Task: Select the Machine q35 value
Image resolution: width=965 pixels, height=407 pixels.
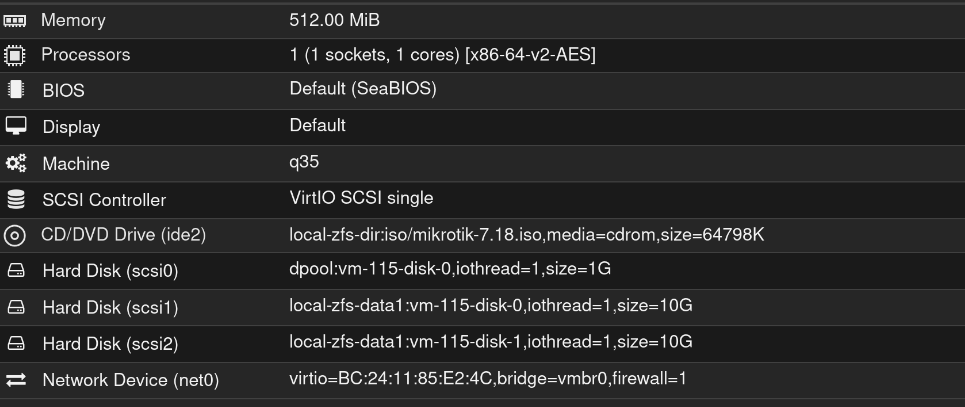Action: tap(304, 163)
